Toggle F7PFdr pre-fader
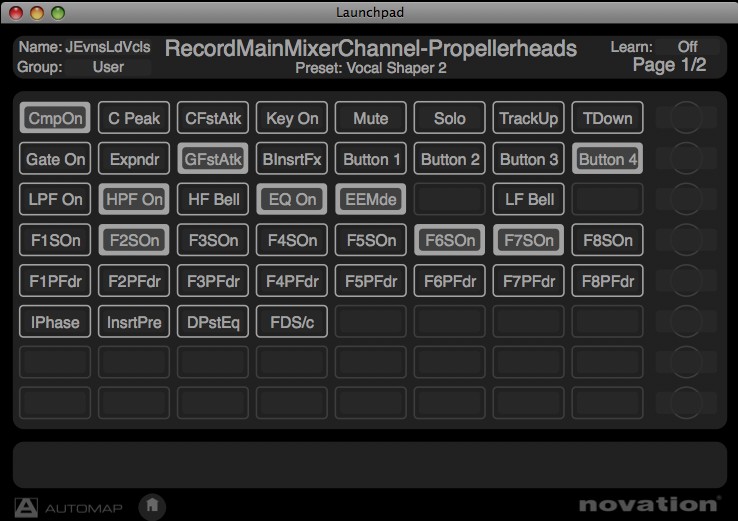The height and width of the screenshot is (521, 738). click(x=529, y=281)
